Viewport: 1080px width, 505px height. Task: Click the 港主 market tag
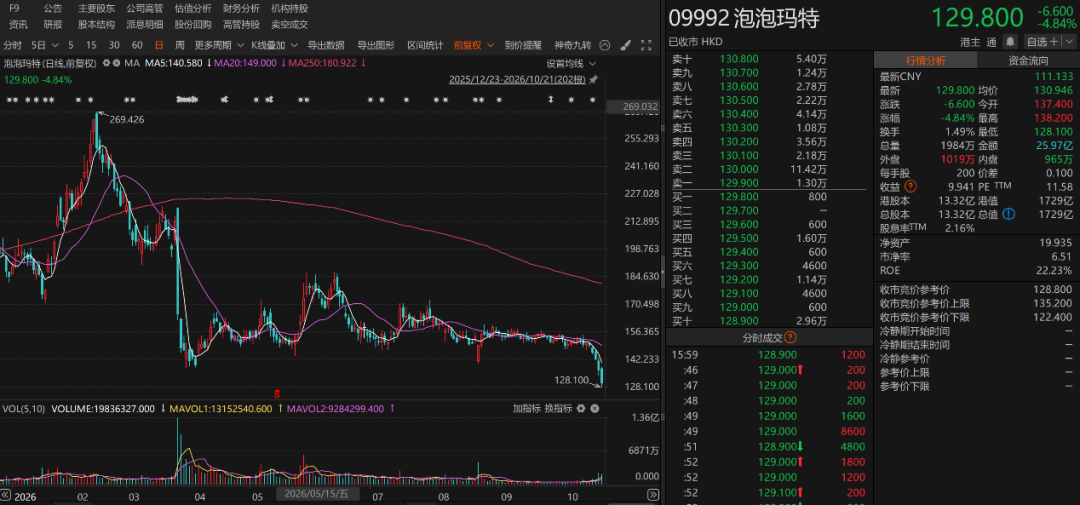click(x=970, y=41)
